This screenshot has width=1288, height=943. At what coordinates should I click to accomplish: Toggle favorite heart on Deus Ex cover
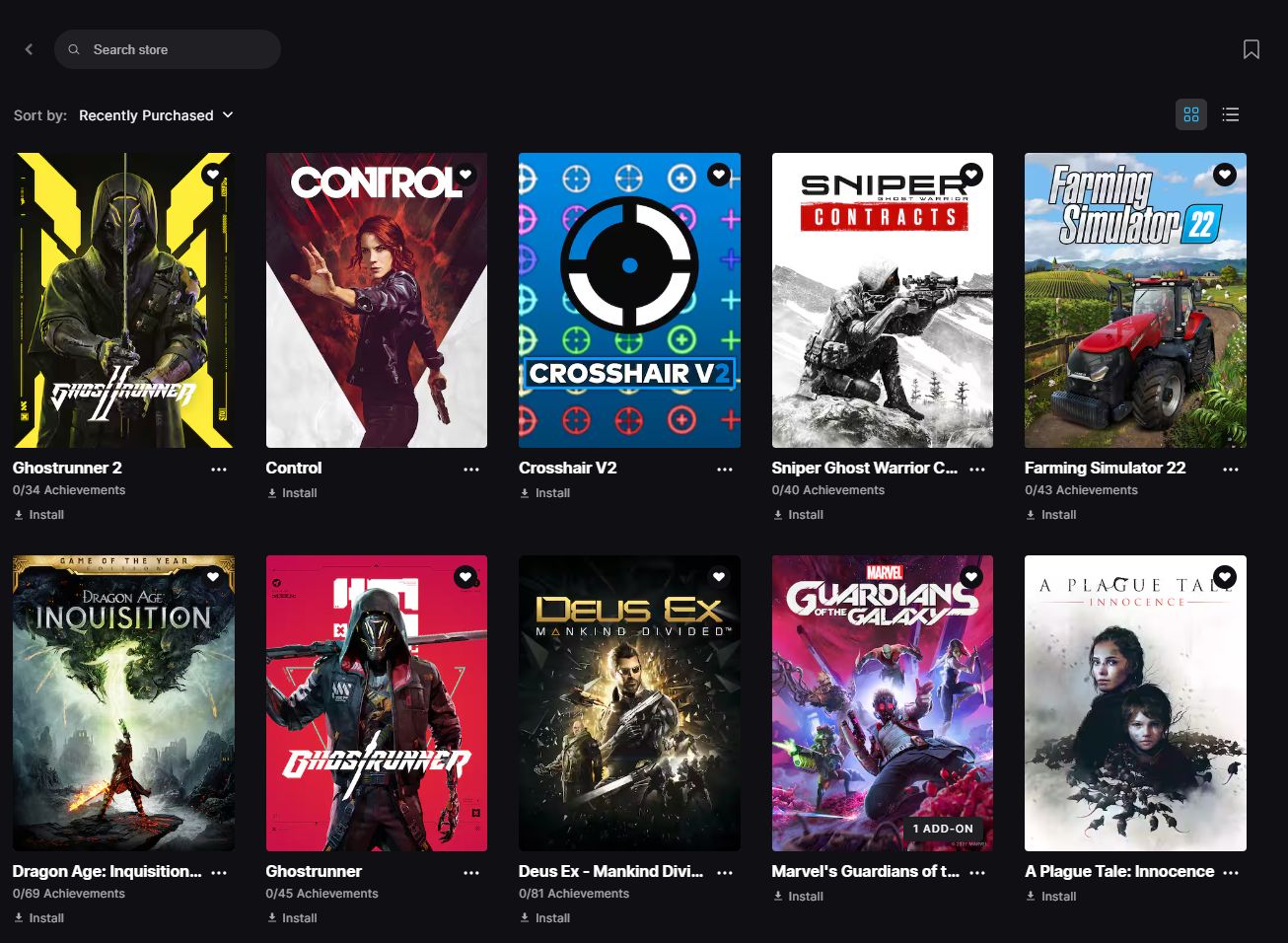pyautogui.click(x=719, y=577)
